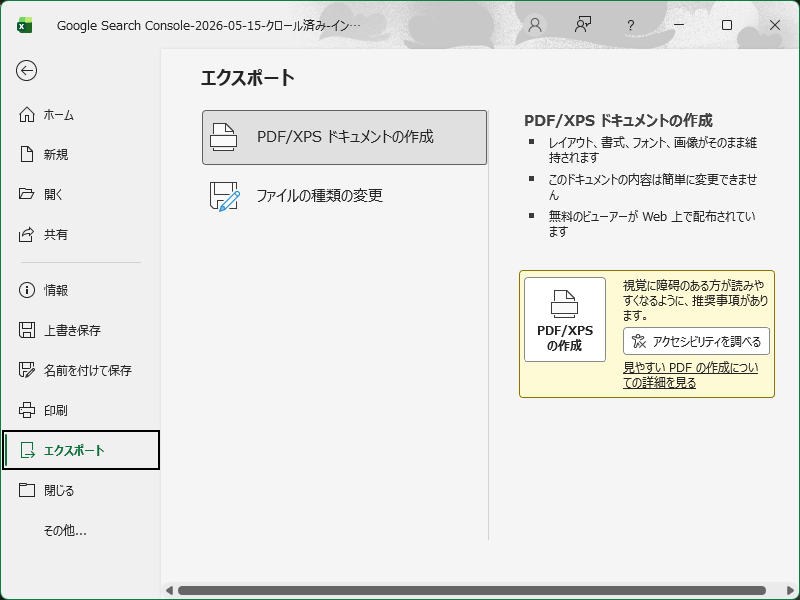Click the Excel app icon in the title bar

[24, 26]
